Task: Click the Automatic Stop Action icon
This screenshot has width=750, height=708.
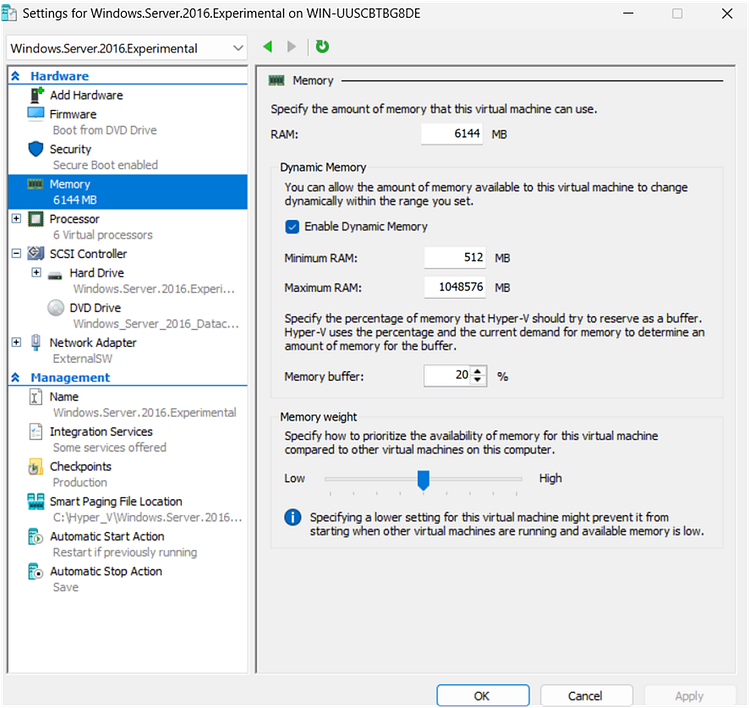Action: click(x=35, y=572)
